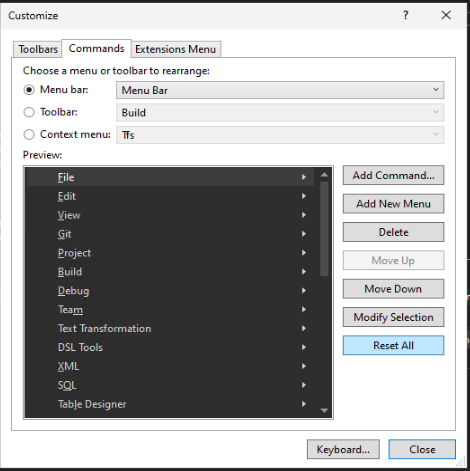The image size is (470, 471).
Task: Click the Add Command... button
Action: [393, 175]
